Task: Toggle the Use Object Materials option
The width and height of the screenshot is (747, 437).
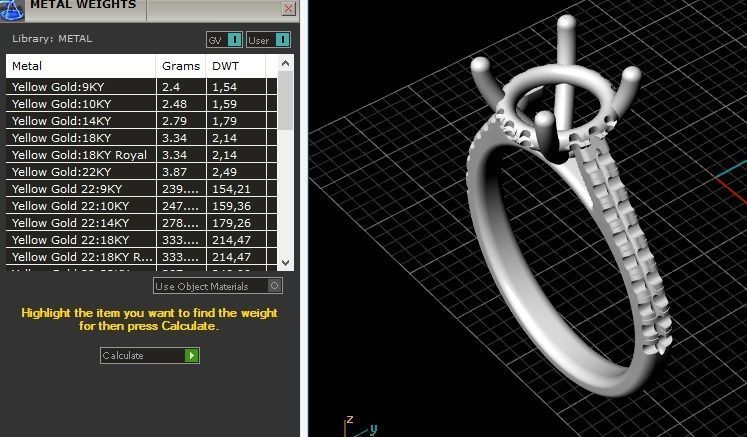Action: pos(218,286)
